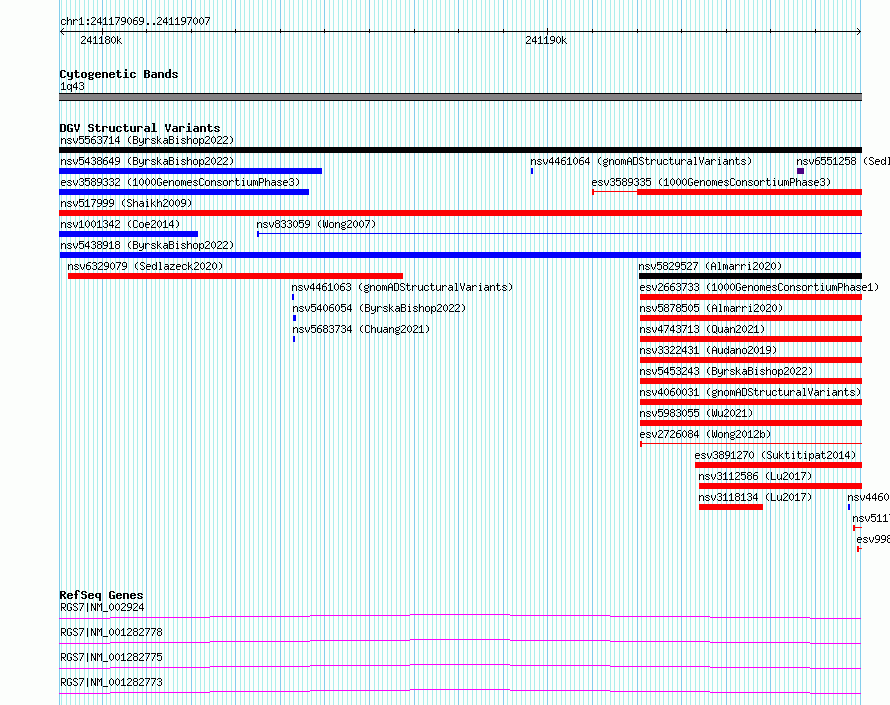Click the 241180k ruler tick label
This screenshot has height=705, width=890.
pyautogui.click(x=101, y=40)
